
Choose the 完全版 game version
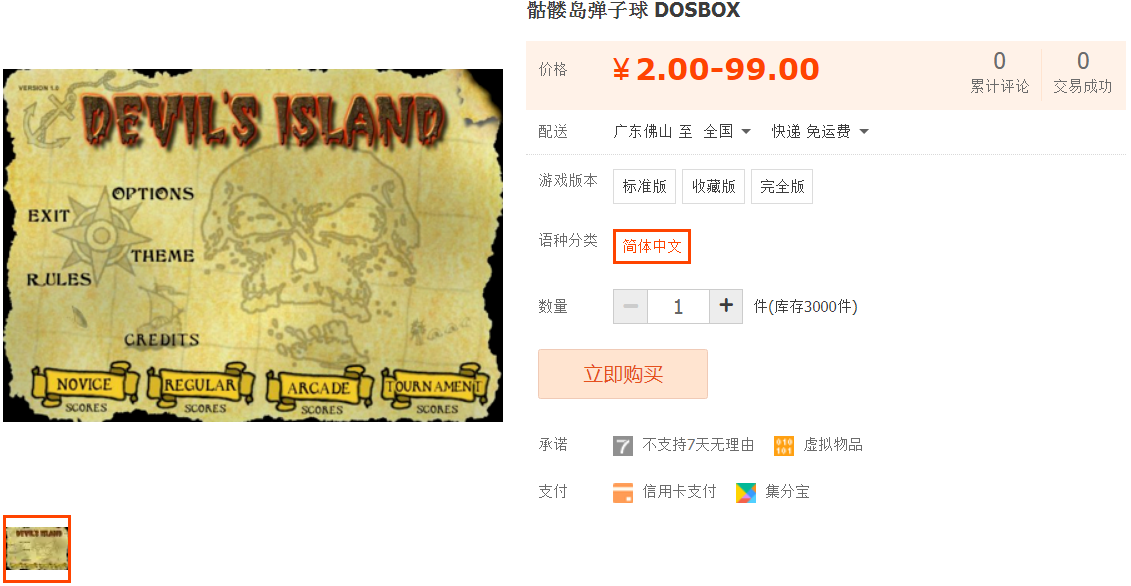point(782,186)
